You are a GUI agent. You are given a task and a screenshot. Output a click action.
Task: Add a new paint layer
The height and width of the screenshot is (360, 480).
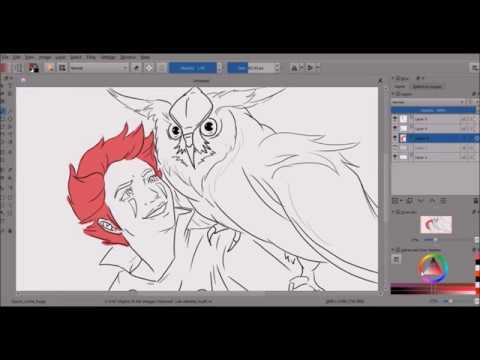point(395,201)
